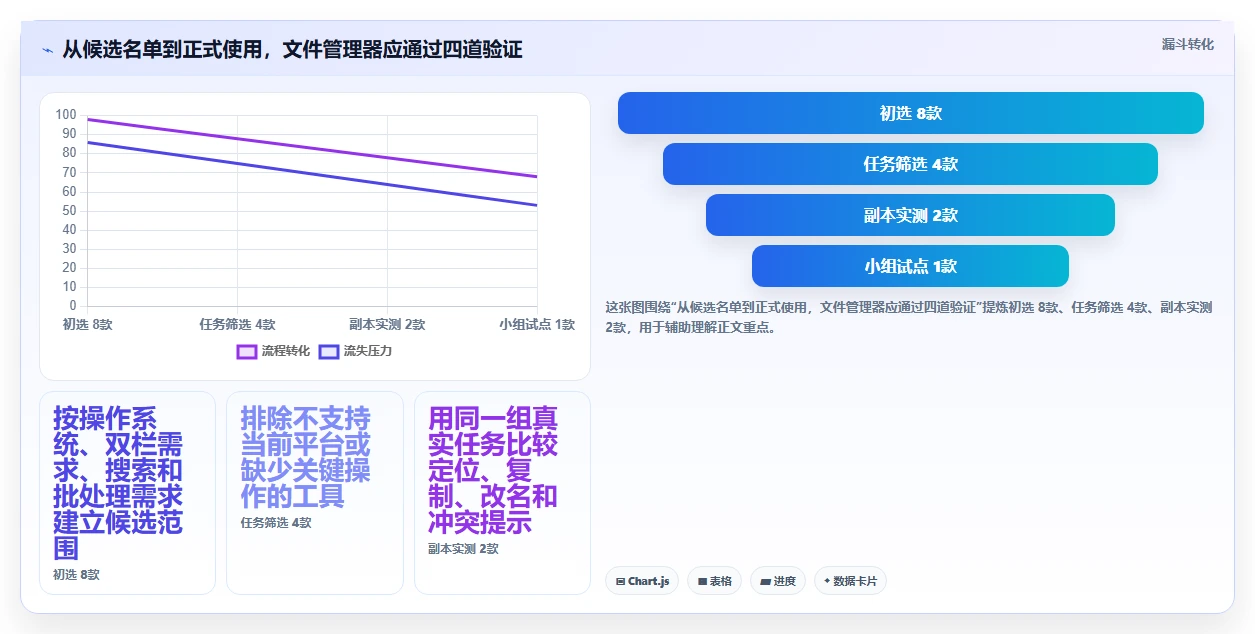Click the 副本实测 2款 caption under the third card
Viewport: 1255px width, 634px height.
pyautogui.click(x=463, y=549)
